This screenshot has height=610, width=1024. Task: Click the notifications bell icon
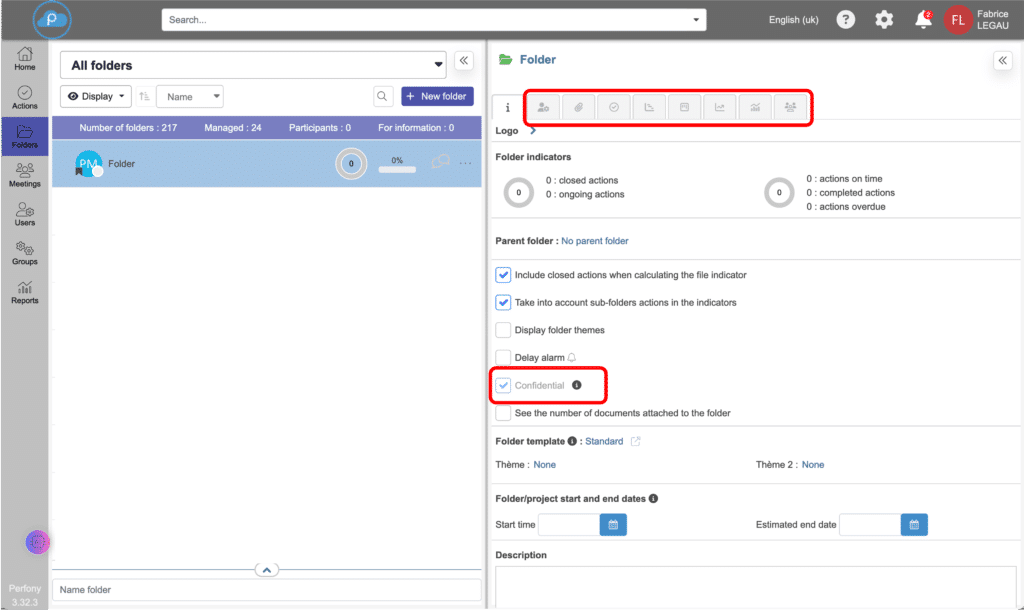923,20
